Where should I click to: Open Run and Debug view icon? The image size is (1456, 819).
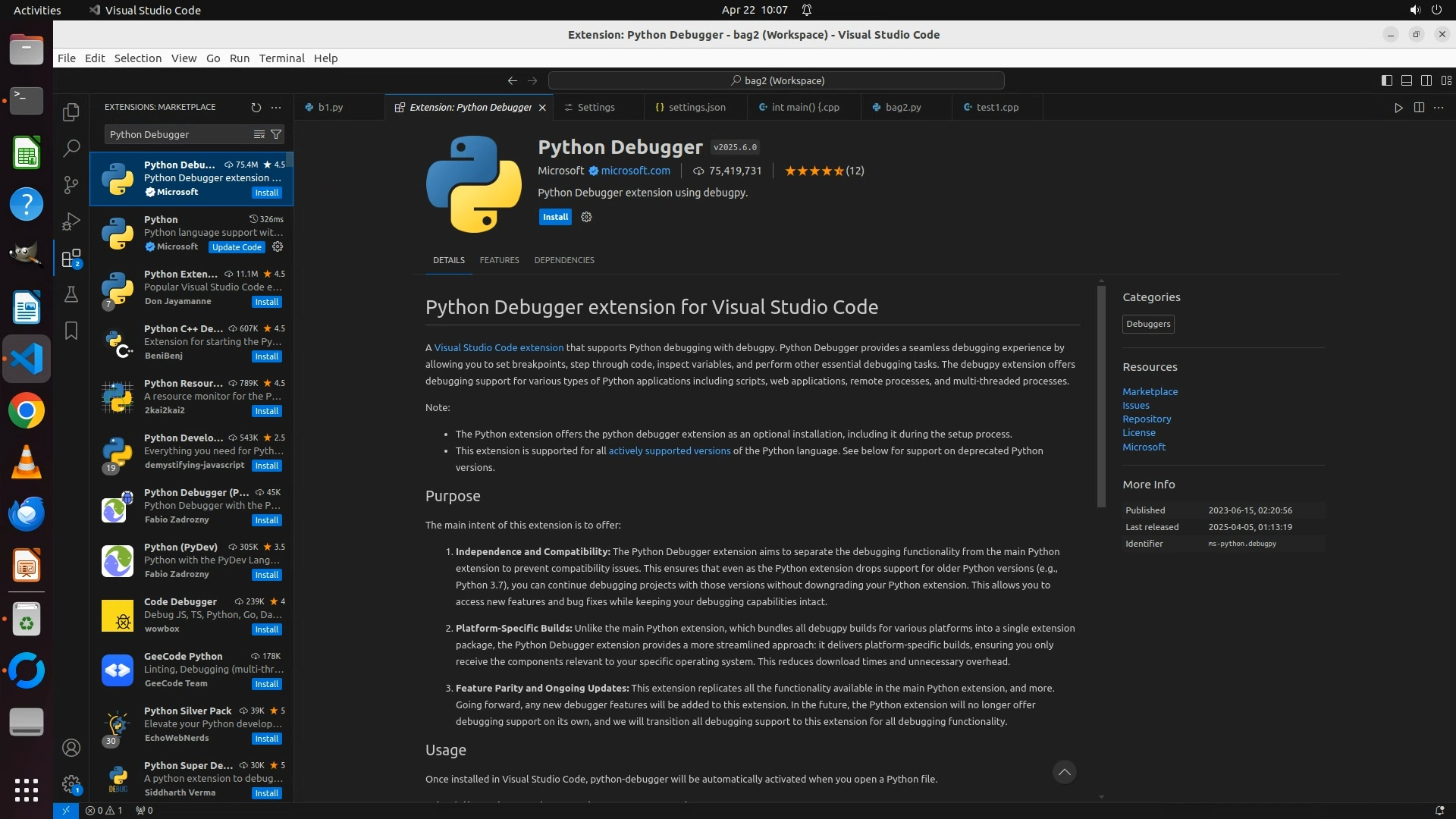(x=71, y=221)
